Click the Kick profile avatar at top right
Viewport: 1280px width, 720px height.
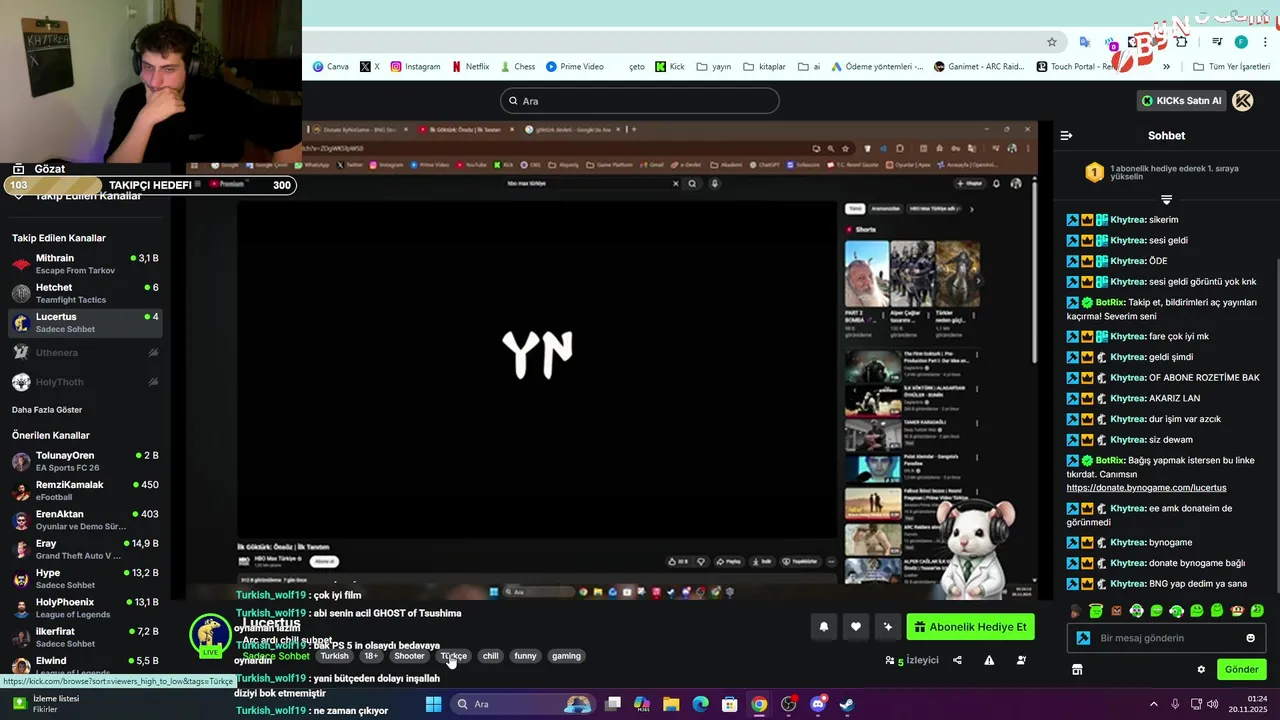click(x=1243, y=100)
